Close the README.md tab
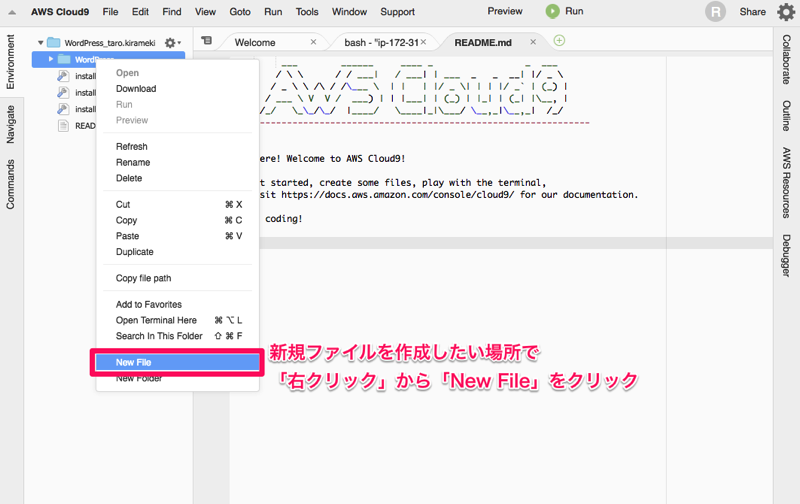 (x=531, y=42)
